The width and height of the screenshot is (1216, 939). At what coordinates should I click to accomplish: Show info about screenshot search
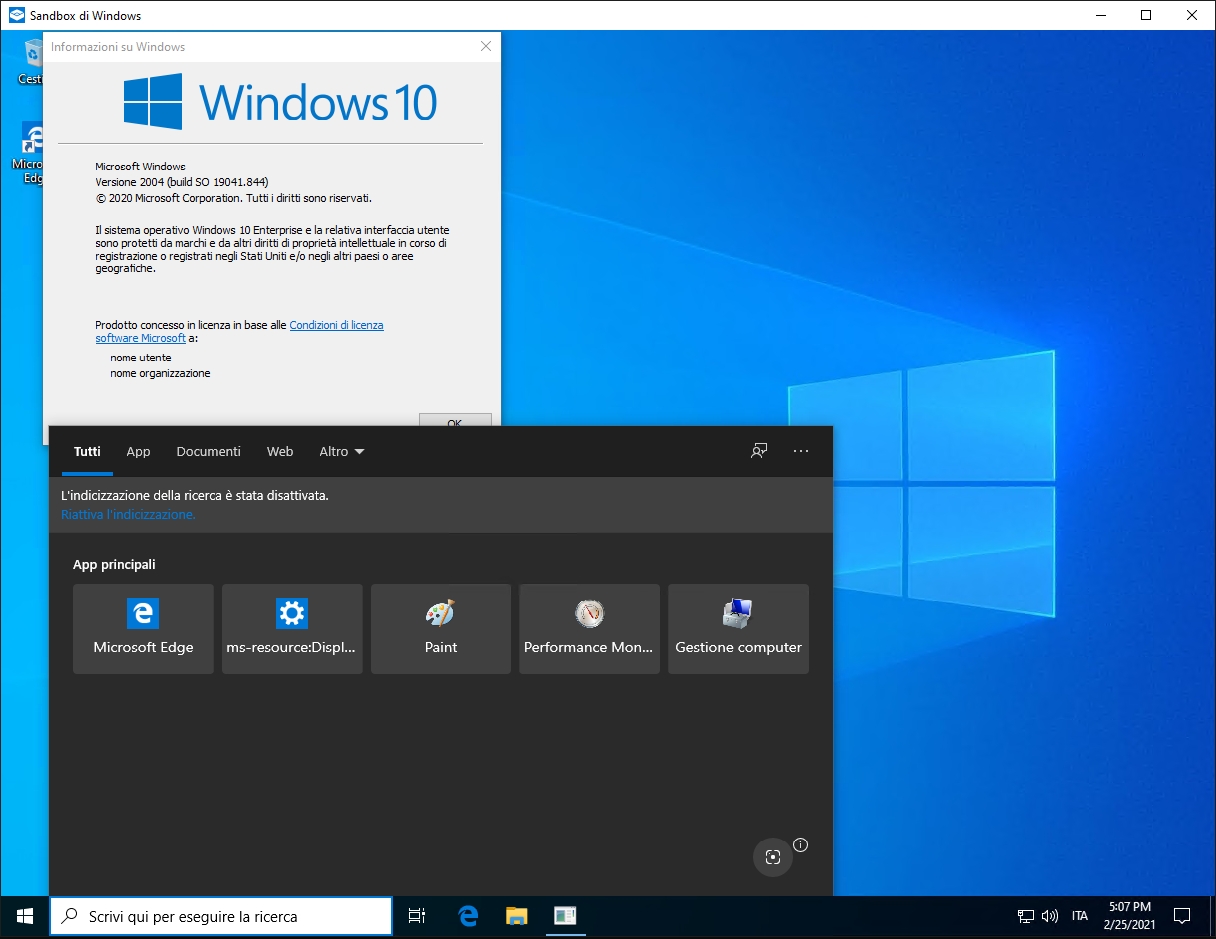pyautogui.click(x=800, y=845)
